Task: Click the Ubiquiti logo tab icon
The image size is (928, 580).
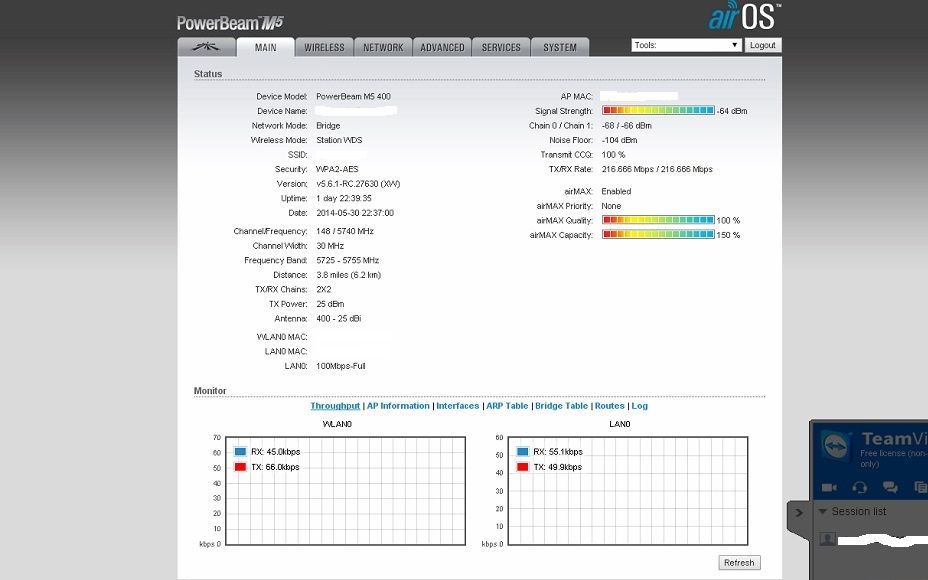Action: tap(209, 45)
